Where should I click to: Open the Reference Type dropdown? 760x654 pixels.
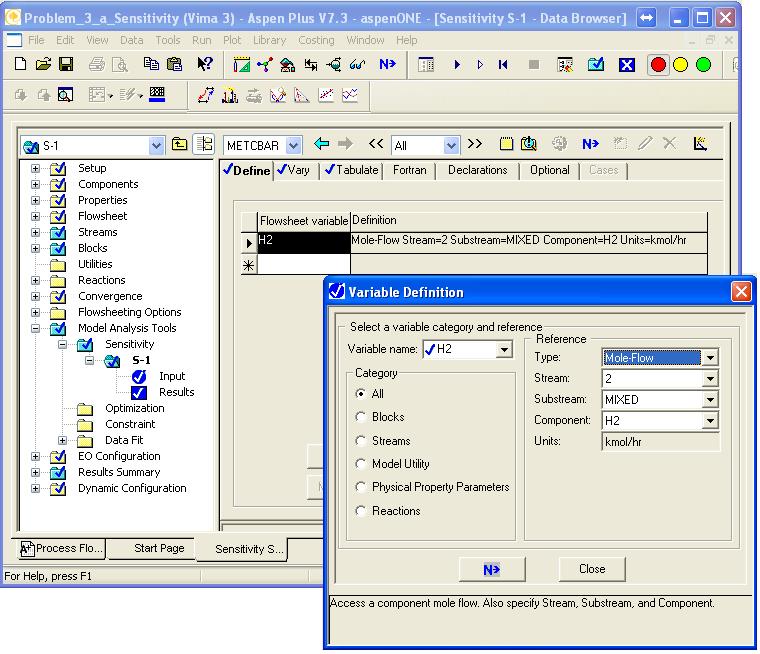710,358
